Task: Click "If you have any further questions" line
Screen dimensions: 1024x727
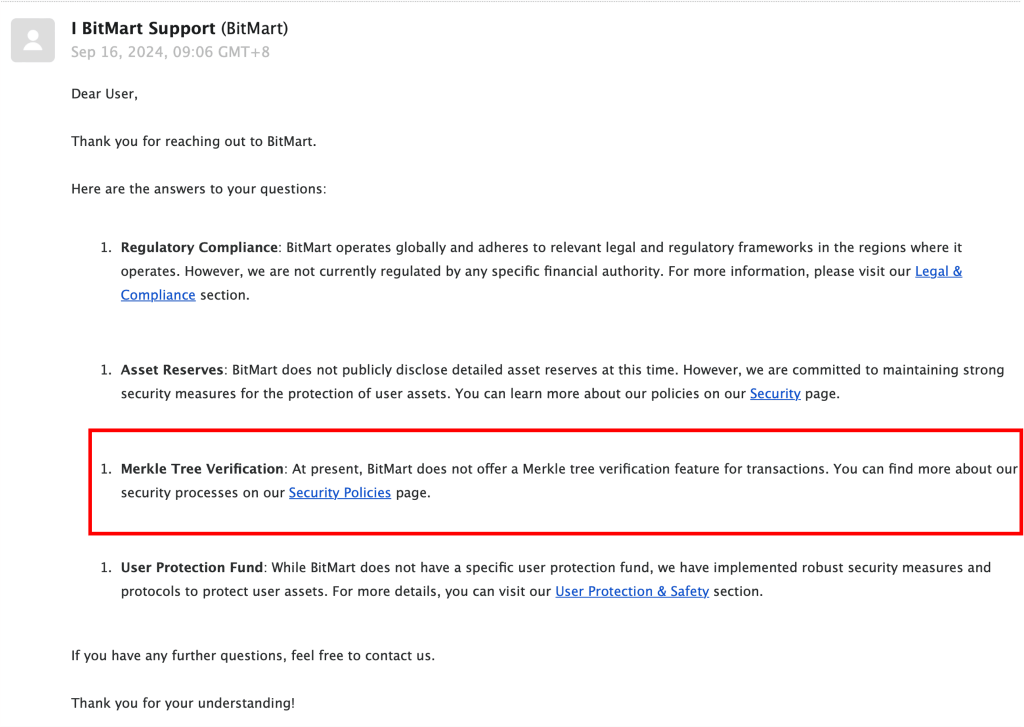Action: (253, 656)
